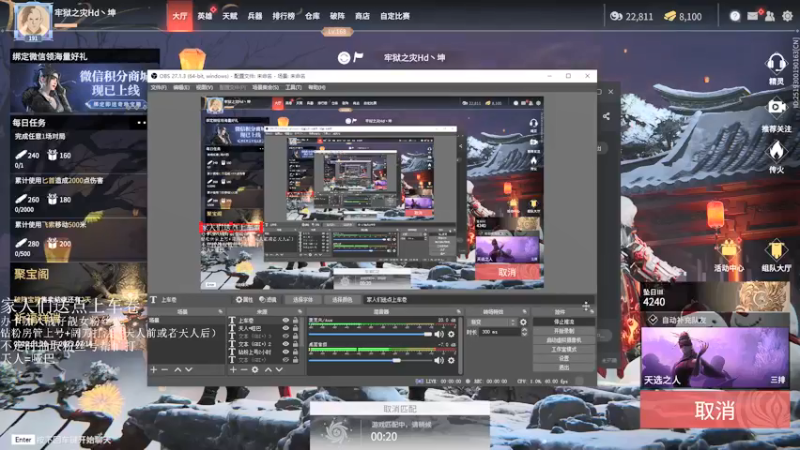Viewport: 800px width, 450px height.
Task: Add a source with OBS sources plus button
Action: point(233,369)
